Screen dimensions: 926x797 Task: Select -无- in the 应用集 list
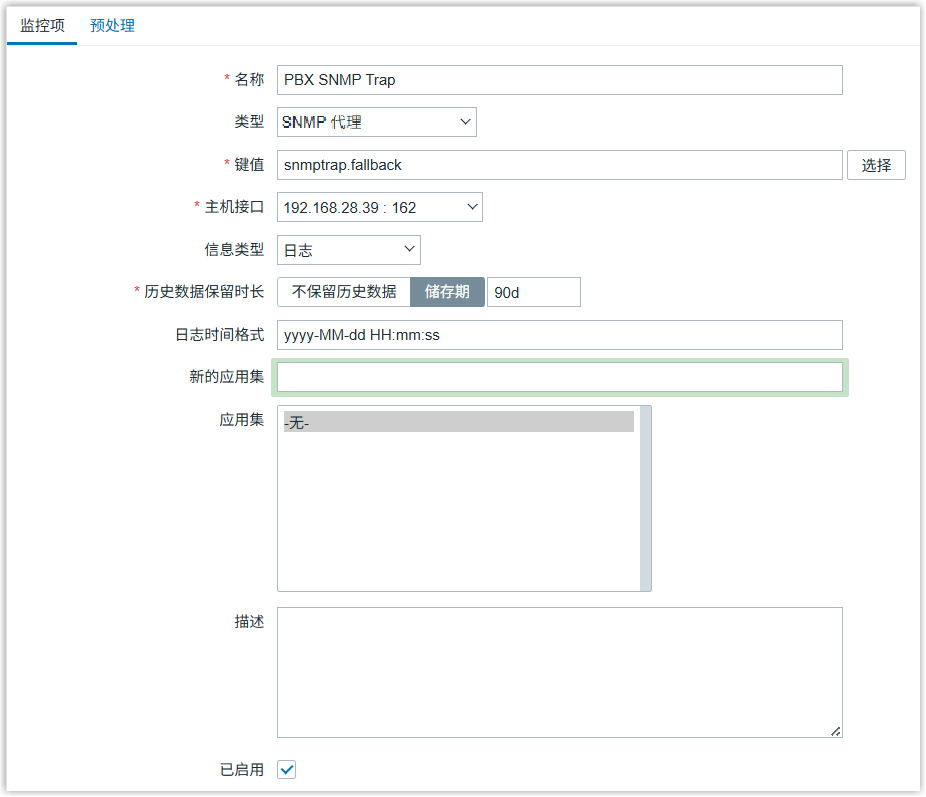click(458, 422)
